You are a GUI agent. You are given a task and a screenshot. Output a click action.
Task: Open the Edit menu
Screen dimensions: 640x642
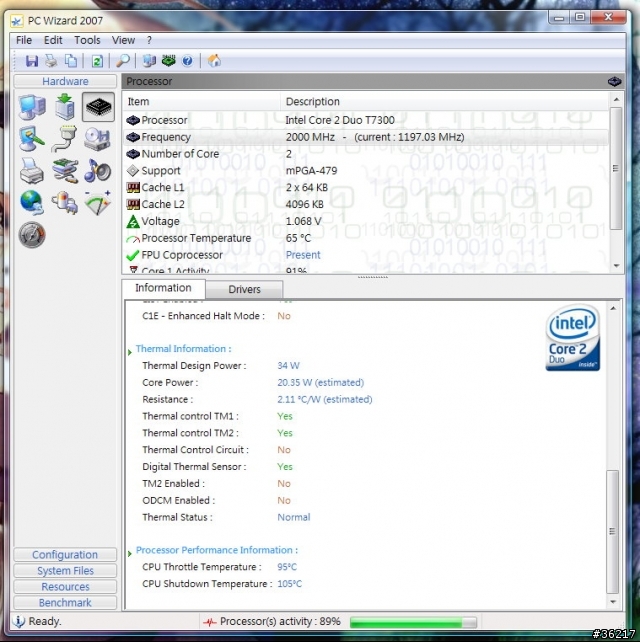pos(53,40)
